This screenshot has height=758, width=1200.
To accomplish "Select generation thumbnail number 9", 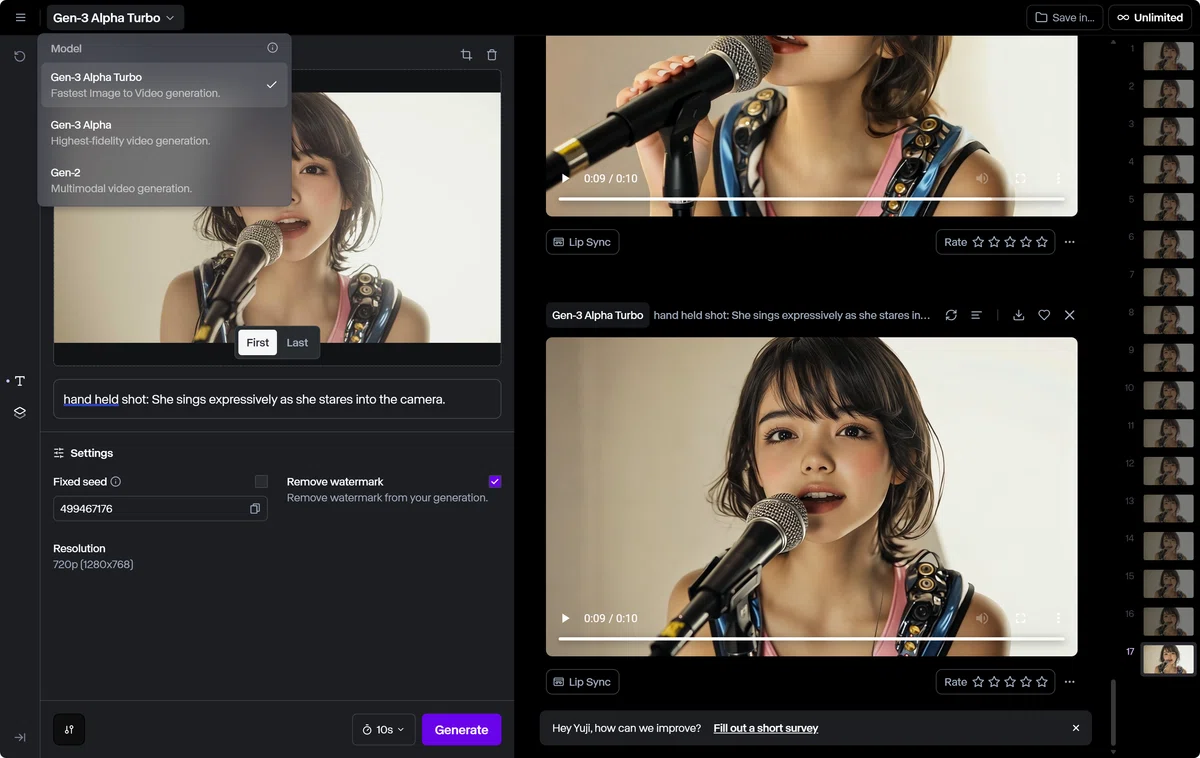I will click(x=1168, y=357).
